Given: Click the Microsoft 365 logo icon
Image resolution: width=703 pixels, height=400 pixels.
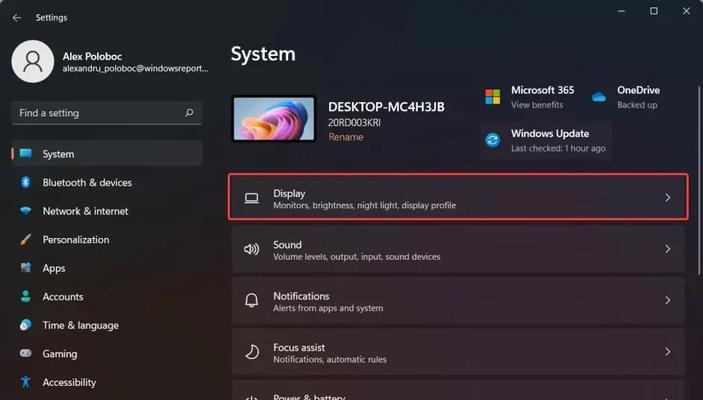Looking at the screenshot, I should click(x=492, y=96).
